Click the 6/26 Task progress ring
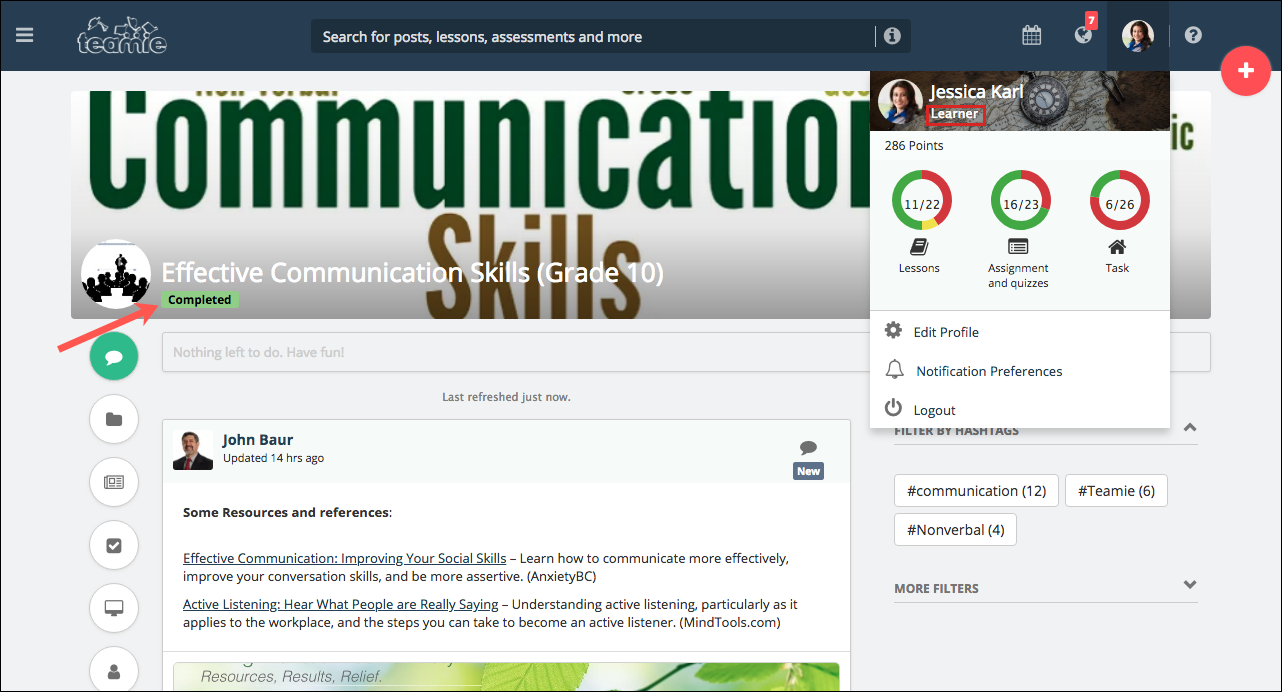The height and width of the screenshot is (692, 1282). 1119,200
